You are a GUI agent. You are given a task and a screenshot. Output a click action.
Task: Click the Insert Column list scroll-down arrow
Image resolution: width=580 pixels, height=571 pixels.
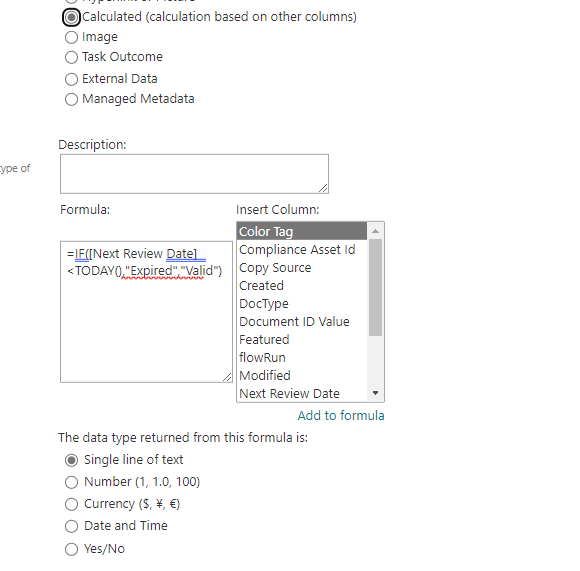click(375, 393)
